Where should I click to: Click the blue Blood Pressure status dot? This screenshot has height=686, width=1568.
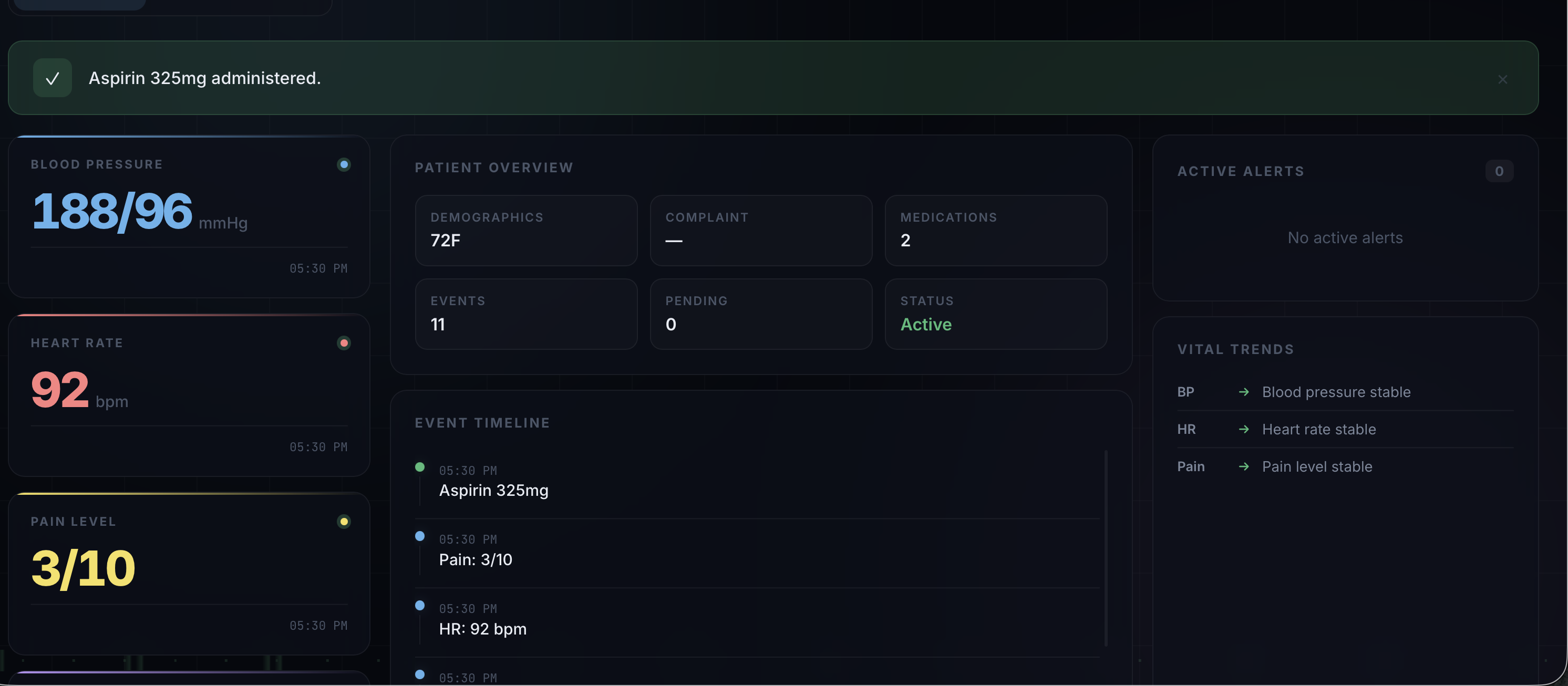344,164
